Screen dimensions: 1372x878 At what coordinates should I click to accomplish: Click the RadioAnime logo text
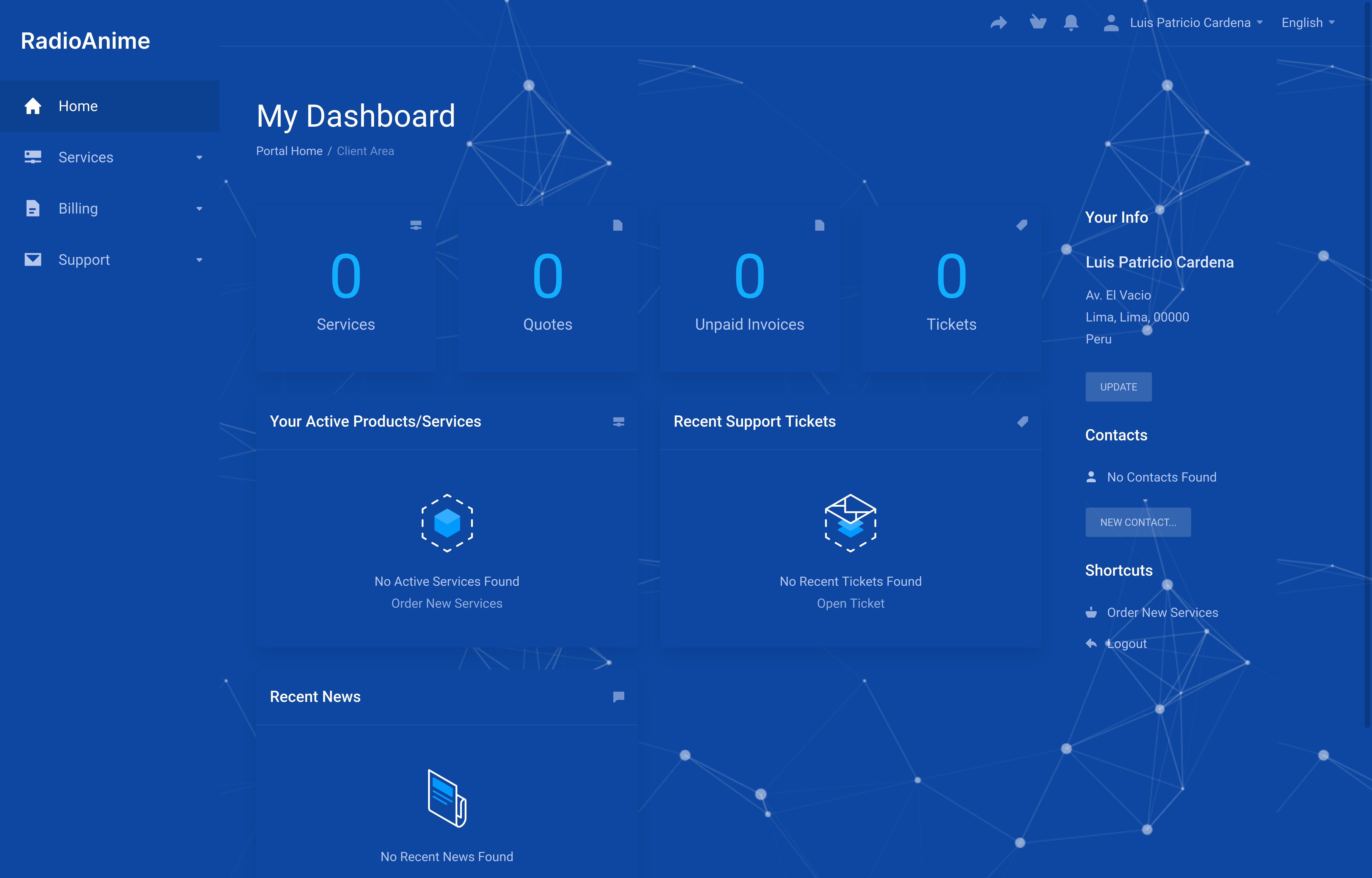pyautogui.click(x=86, y=41)
